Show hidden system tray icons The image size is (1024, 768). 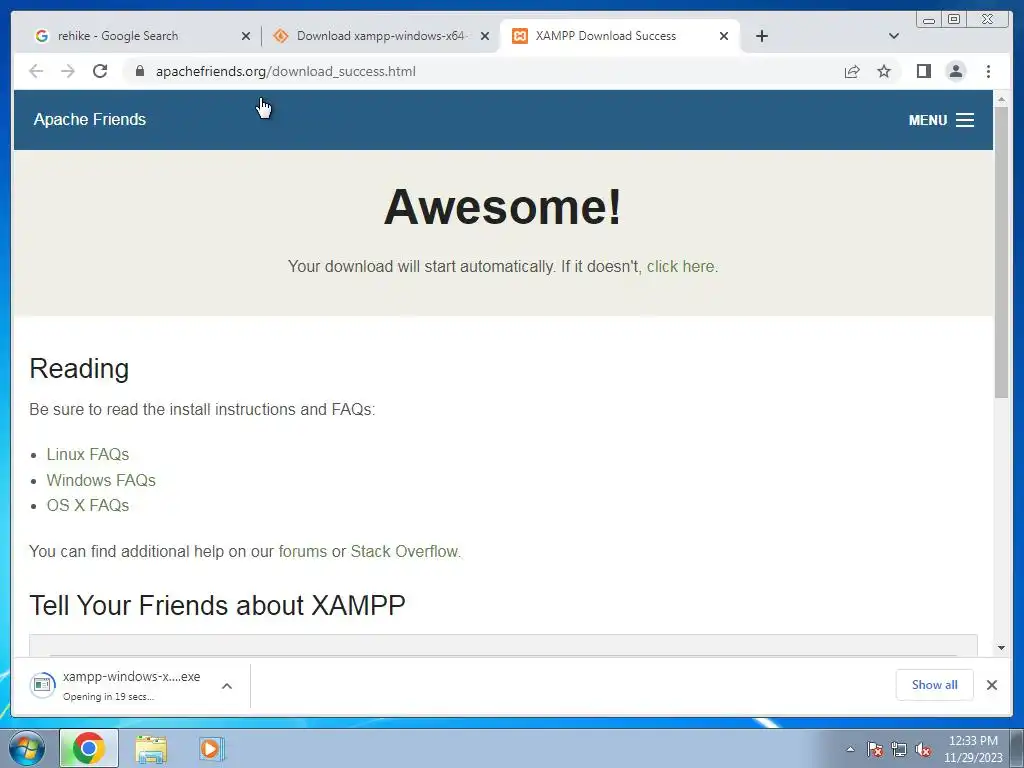tap(850, 750)
